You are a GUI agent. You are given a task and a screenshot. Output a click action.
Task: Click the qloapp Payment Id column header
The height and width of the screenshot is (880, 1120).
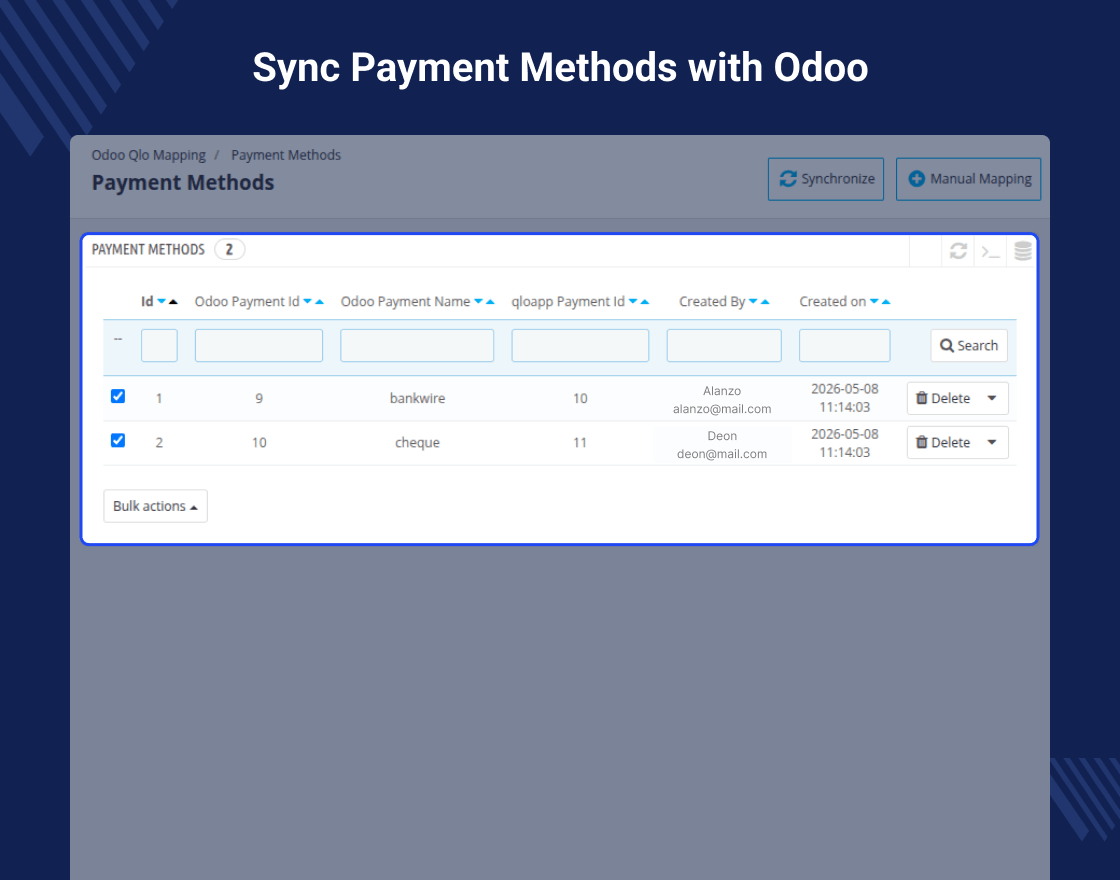click(568, 301)
